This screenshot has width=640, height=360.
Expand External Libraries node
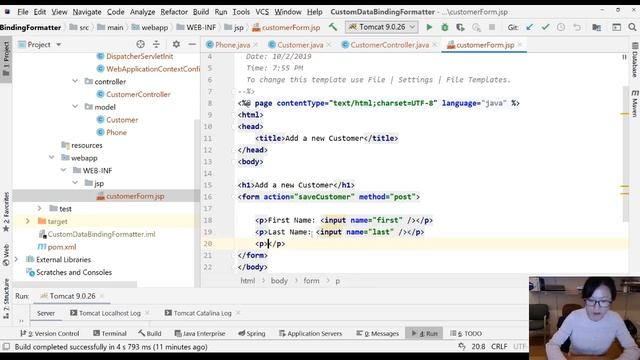pyautogui.click(x=16, y=259)
